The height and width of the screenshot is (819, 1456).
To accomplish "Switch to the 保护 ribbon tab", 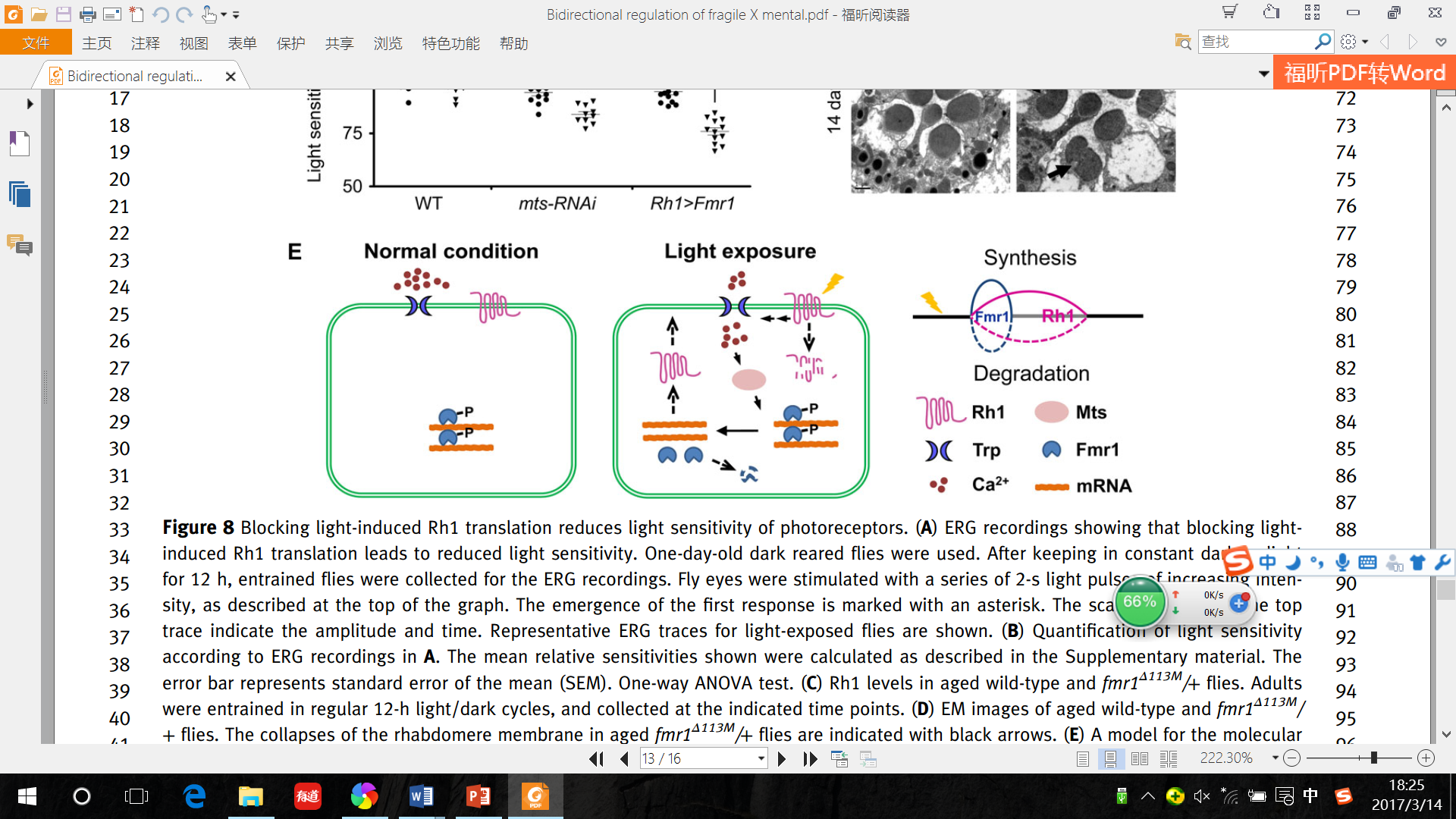I will pyautogui.click(x=291, y=43).
